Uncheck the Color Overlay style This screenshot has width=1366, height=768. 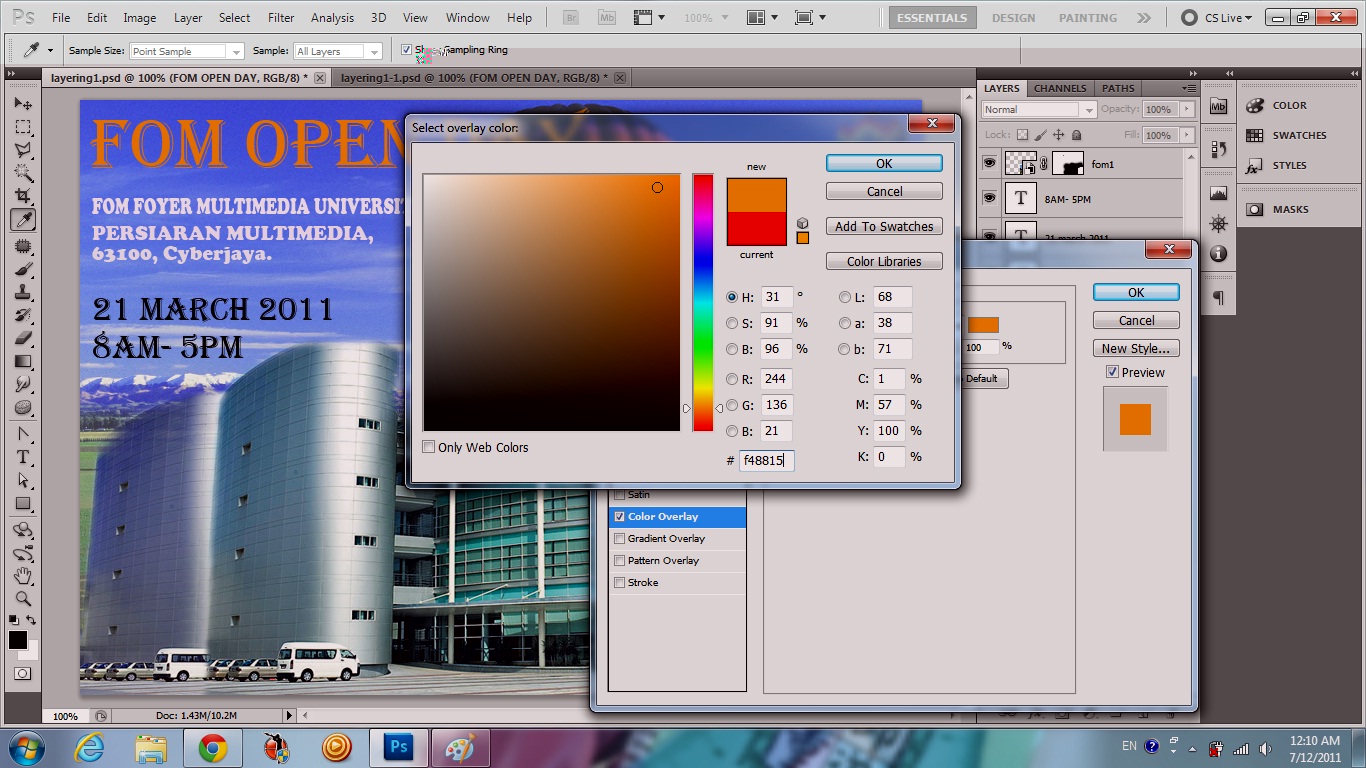click(620, 517)
